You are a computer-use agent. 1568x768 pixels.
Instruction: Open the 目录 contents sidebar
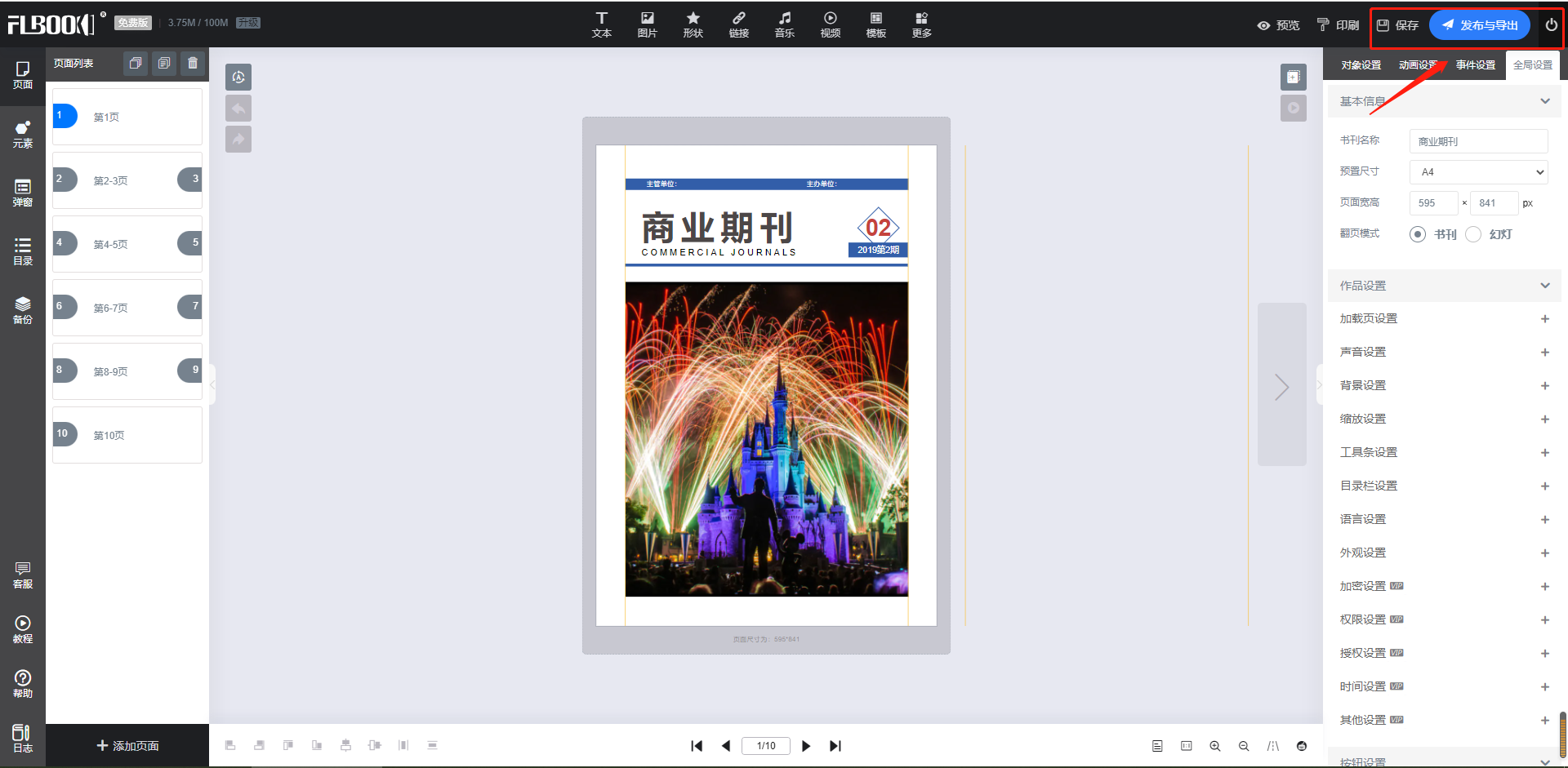pyautogui.click(x=23, y=252)
